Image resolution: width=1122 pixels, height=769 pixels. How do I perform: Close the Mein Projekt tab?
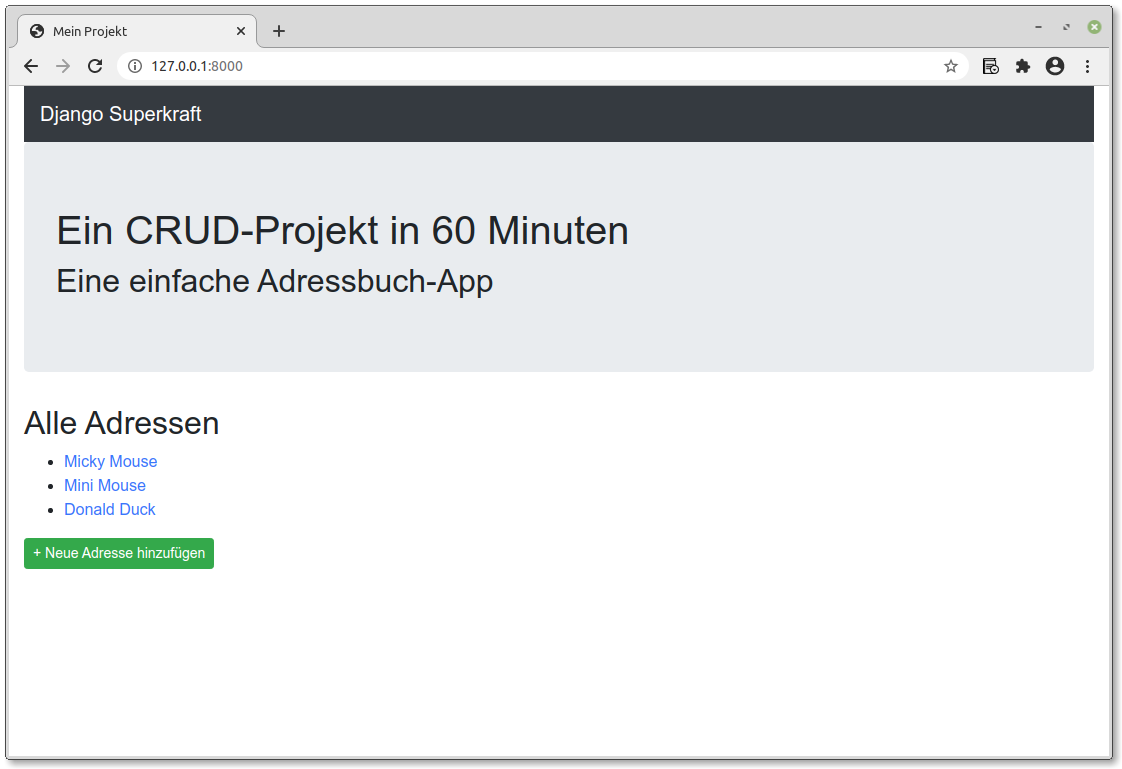pyautogui.click(x=240, y=31)
